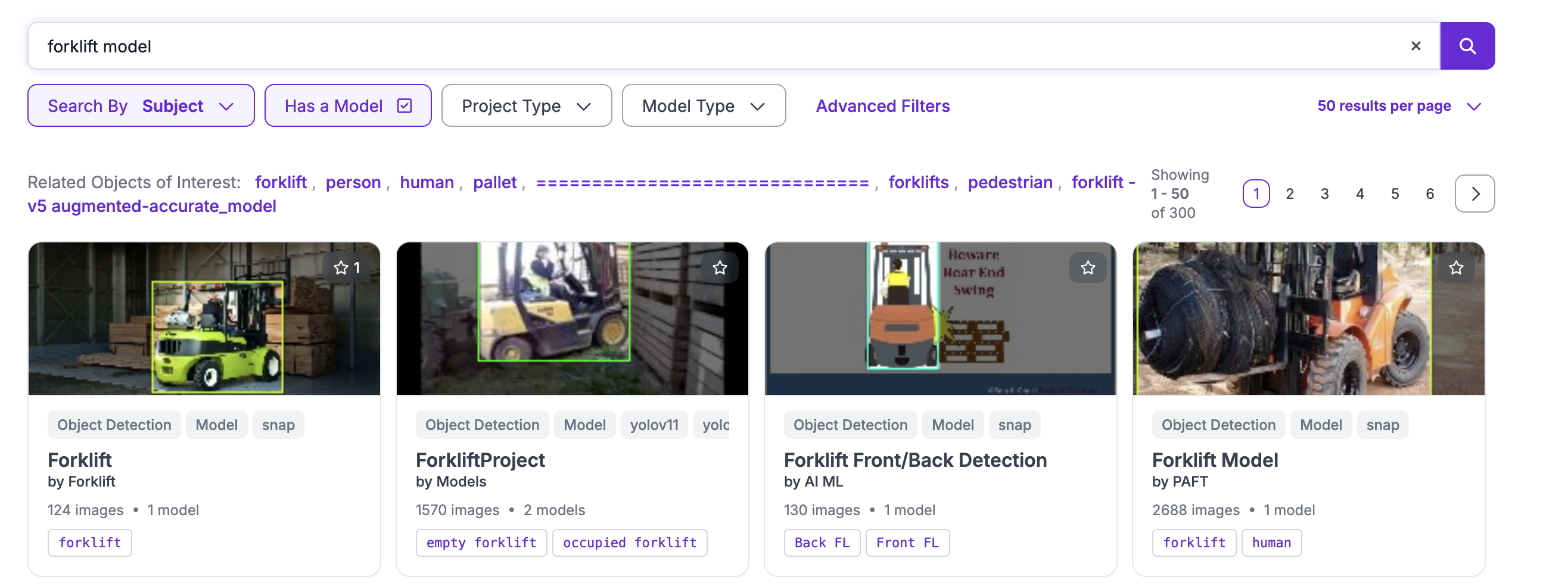Star the Forklift Model by PAFT card
Viewport: 1568px width, 586px height.
tap(1455, 268)
